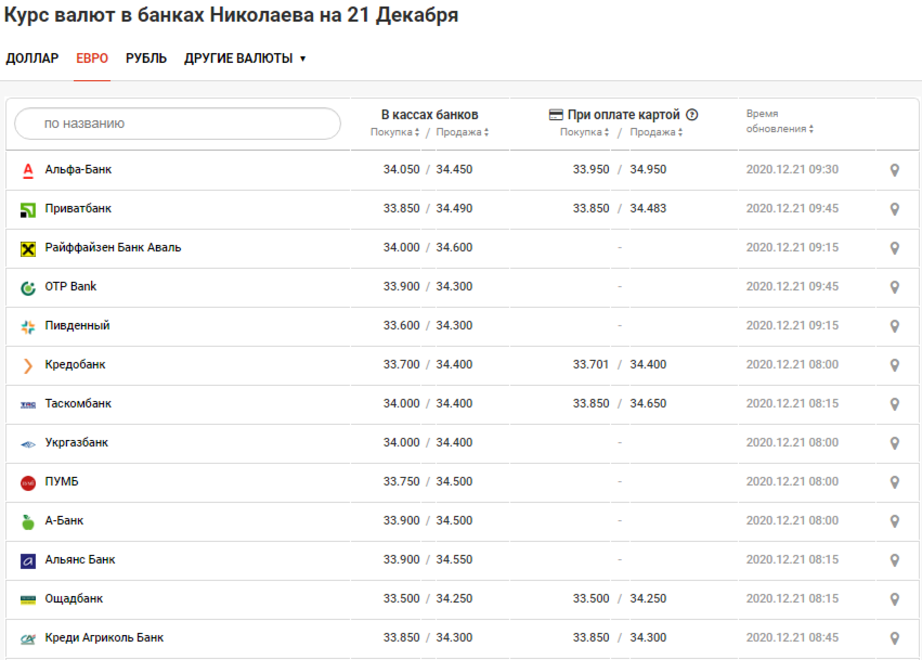Open the Raiffeisen Bank Aval logo
Viewport: 922px width, 660px height.
pos(28,248)
